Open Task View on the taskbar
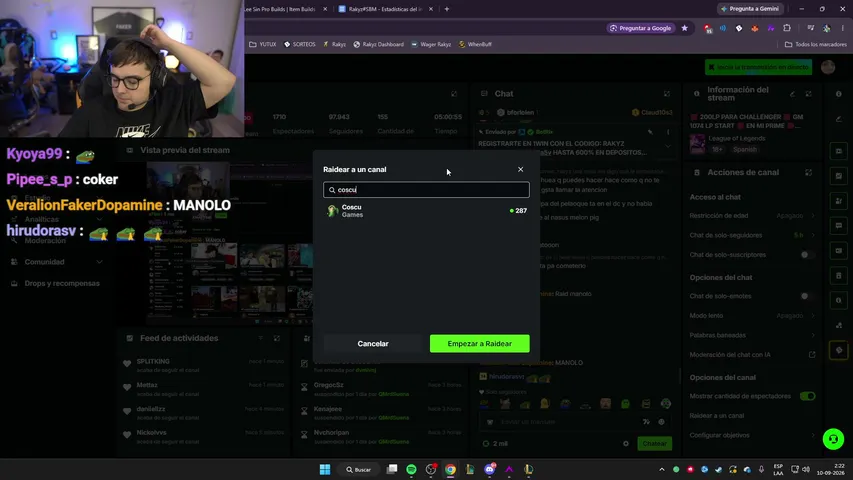Screen dimensions: 853x480 pyautogui.click(x=392, y=470)
